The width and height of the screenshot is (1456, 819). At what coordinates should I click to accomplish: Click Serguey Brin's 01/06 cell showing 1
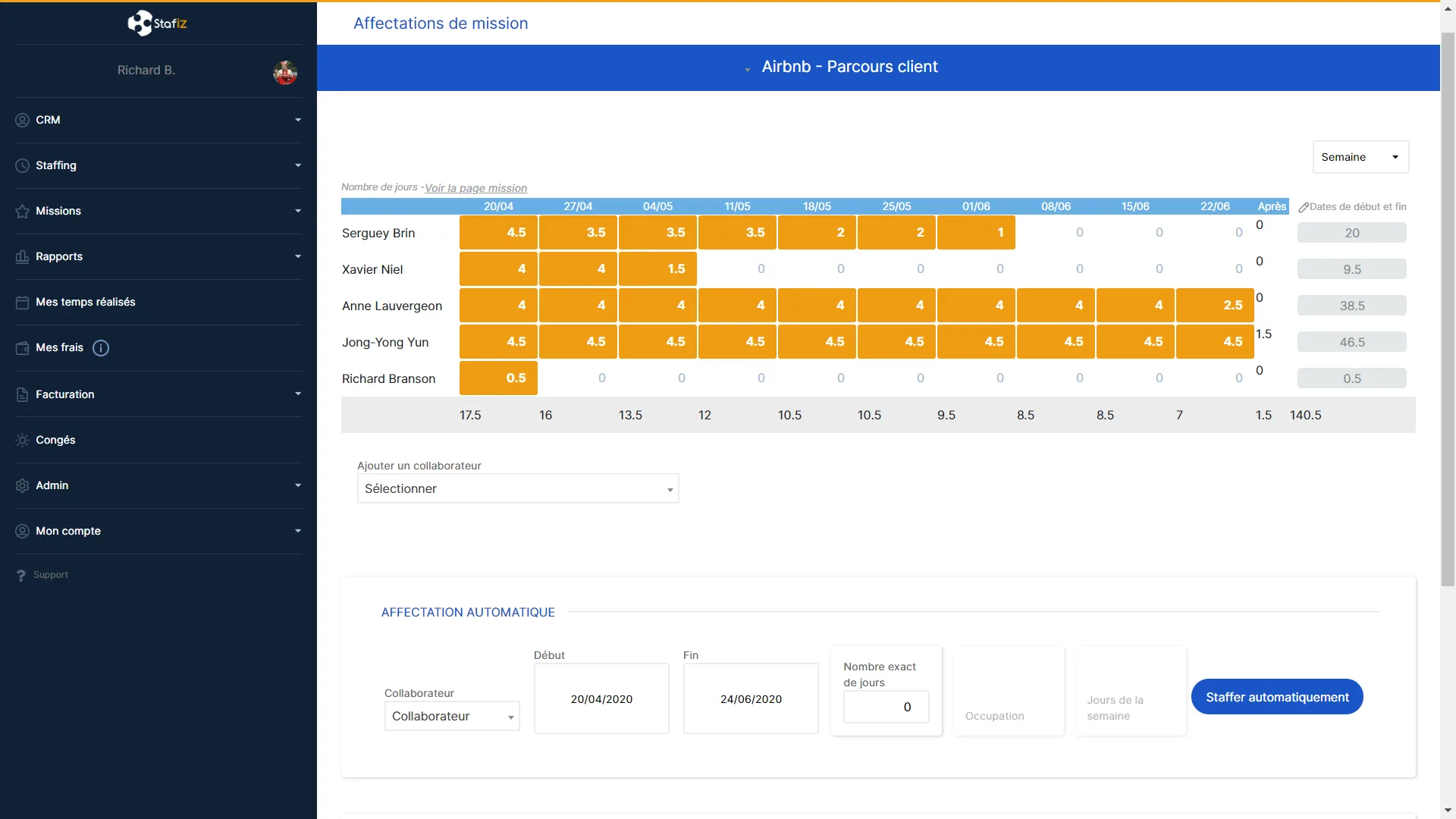coord(976,233)
